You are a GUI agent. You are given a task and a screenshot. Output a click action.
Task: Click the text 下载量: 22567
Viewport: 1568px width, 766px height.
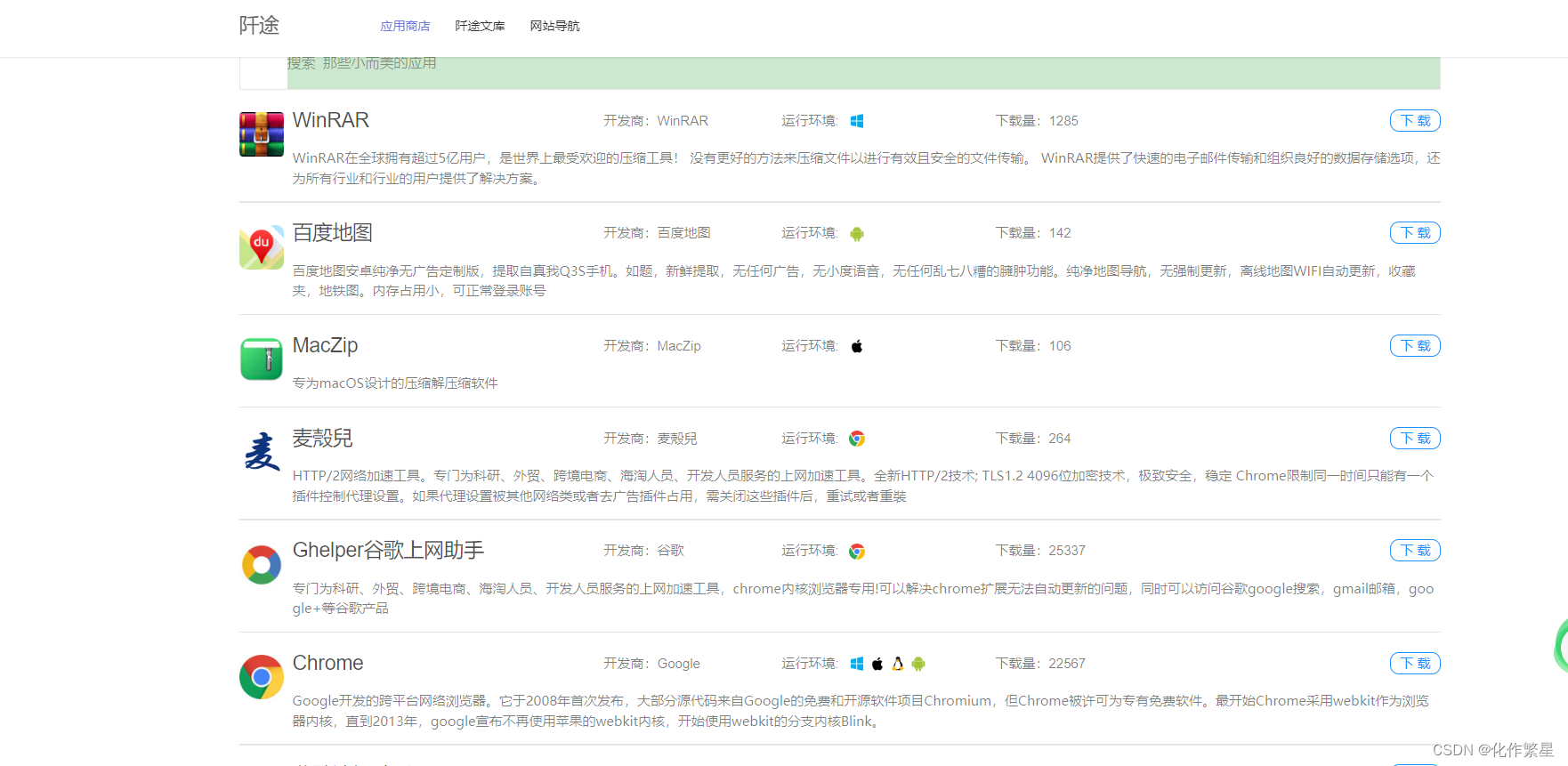click(1040, 664)
